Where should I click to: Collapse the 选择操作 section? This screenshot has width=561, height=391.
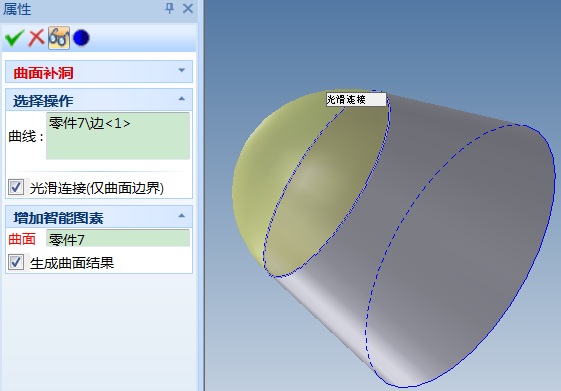tap(182, 98)
